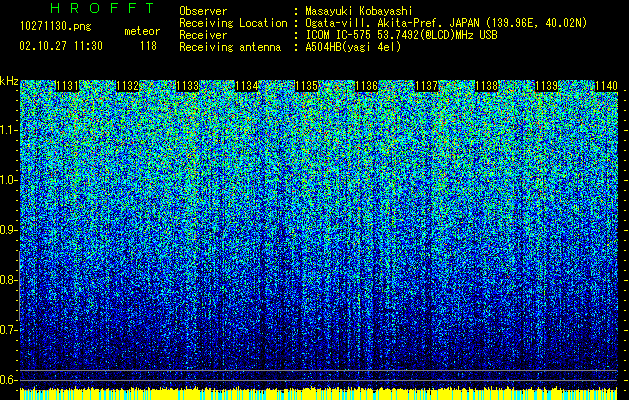
Task: Click the Receiver label
Action: click(x=203, y=35)
